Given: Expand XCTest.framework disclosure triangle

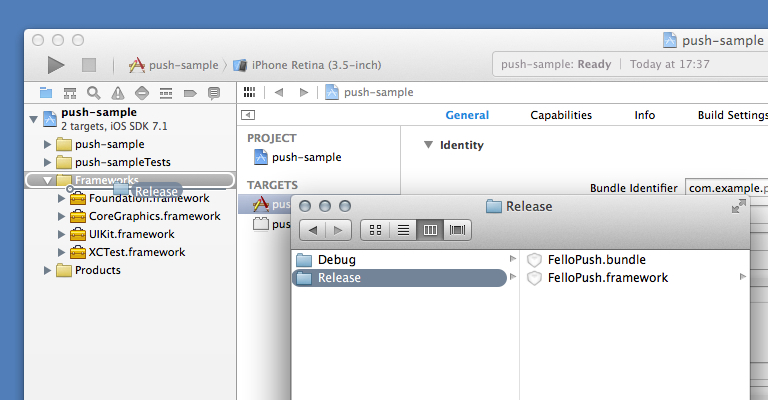Looking at the screenshot, I should 61,253.
